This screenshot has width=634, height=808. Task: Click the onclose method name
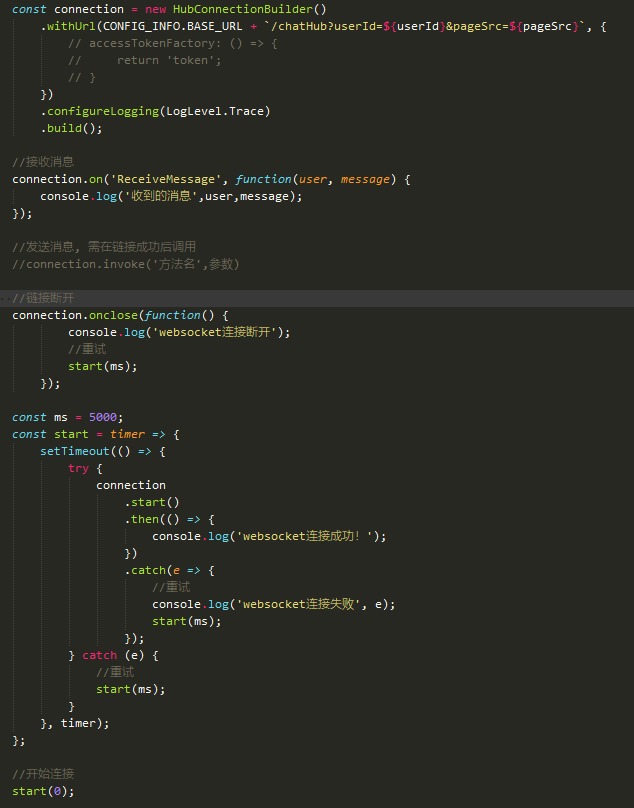(x=113, y=315)
